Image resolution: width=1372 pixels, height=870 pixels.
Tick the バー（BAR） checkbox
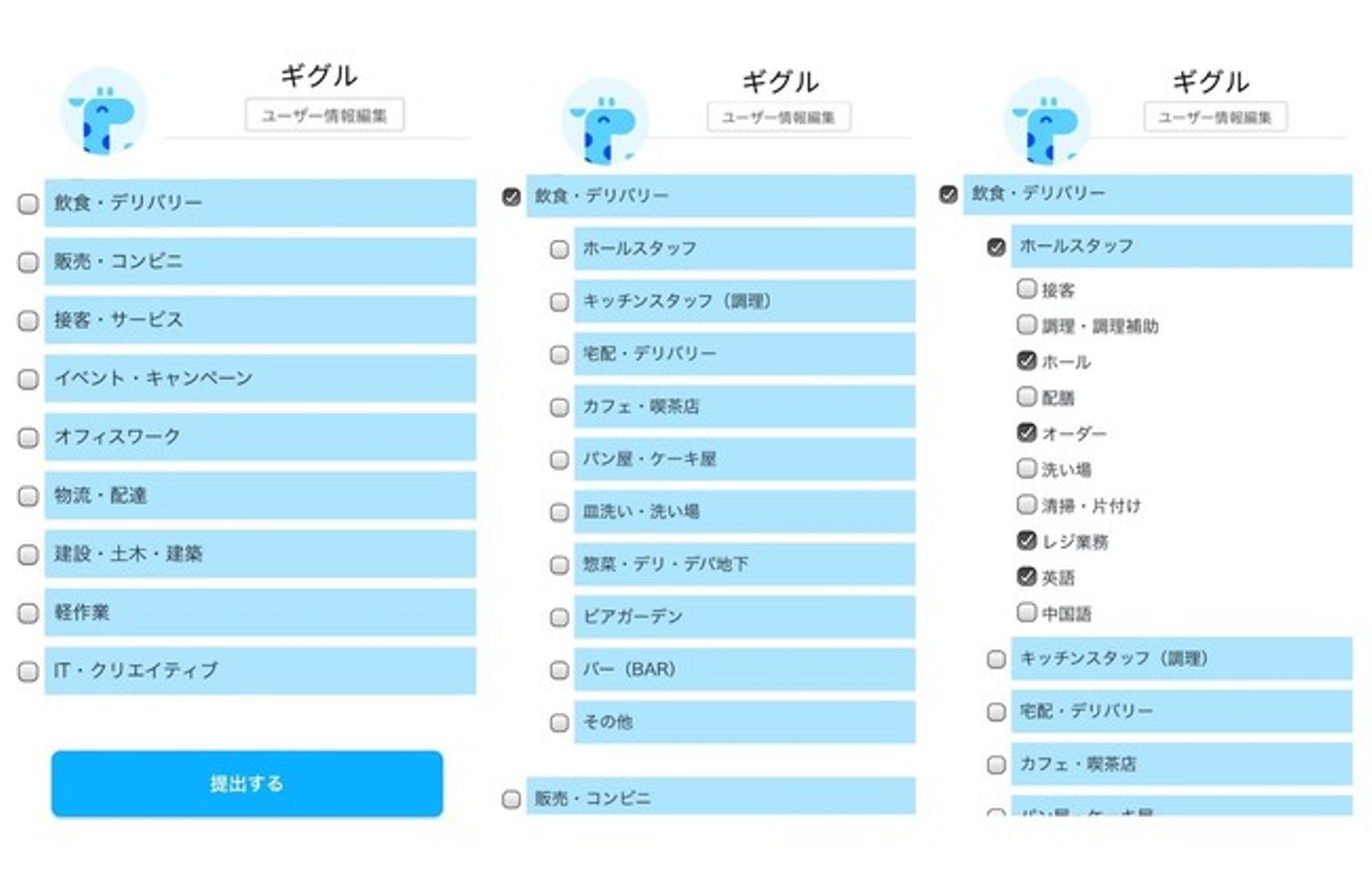tap(559, 670)
